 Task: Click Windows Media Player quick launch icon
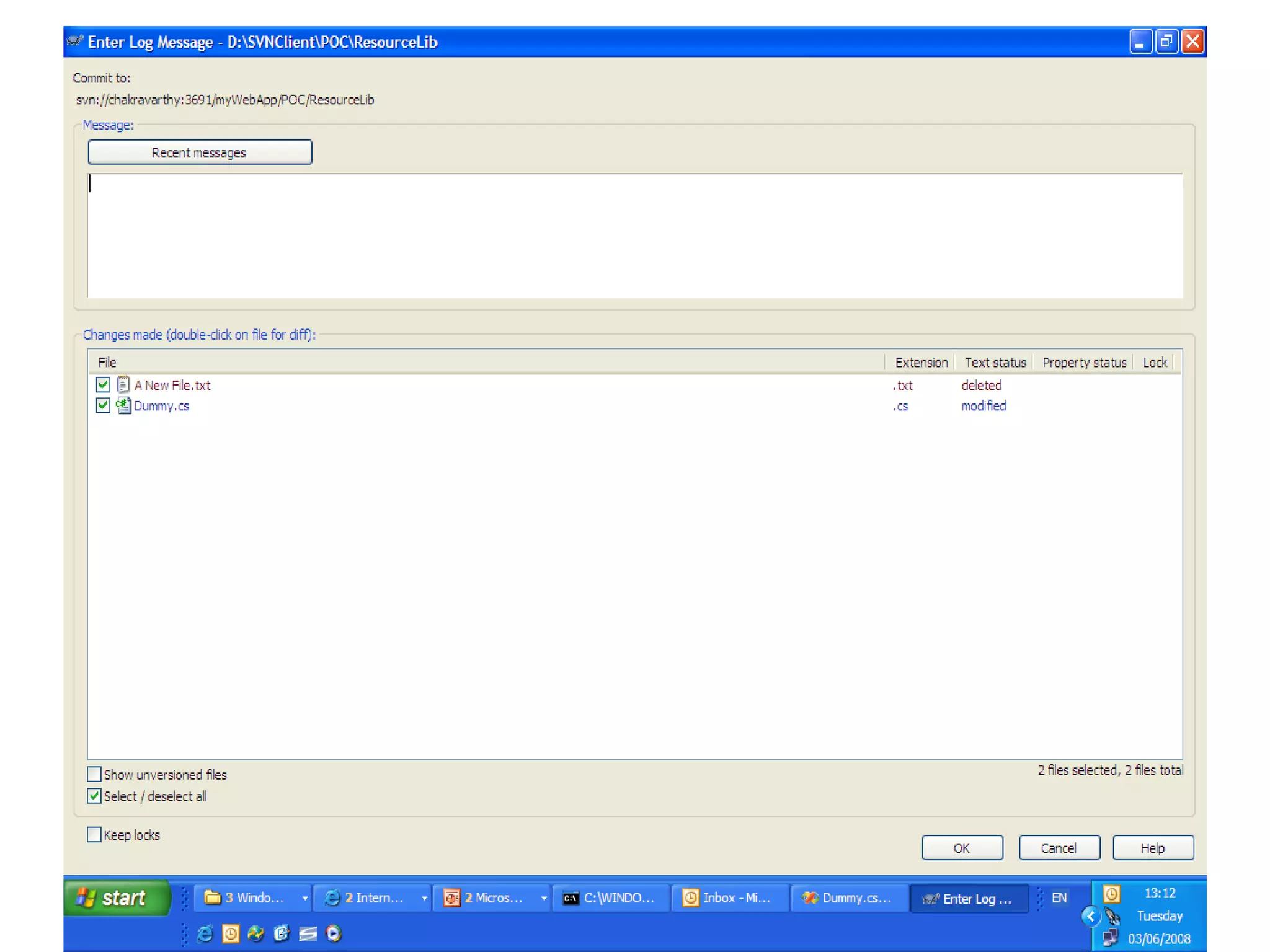(x=334, y=933)
